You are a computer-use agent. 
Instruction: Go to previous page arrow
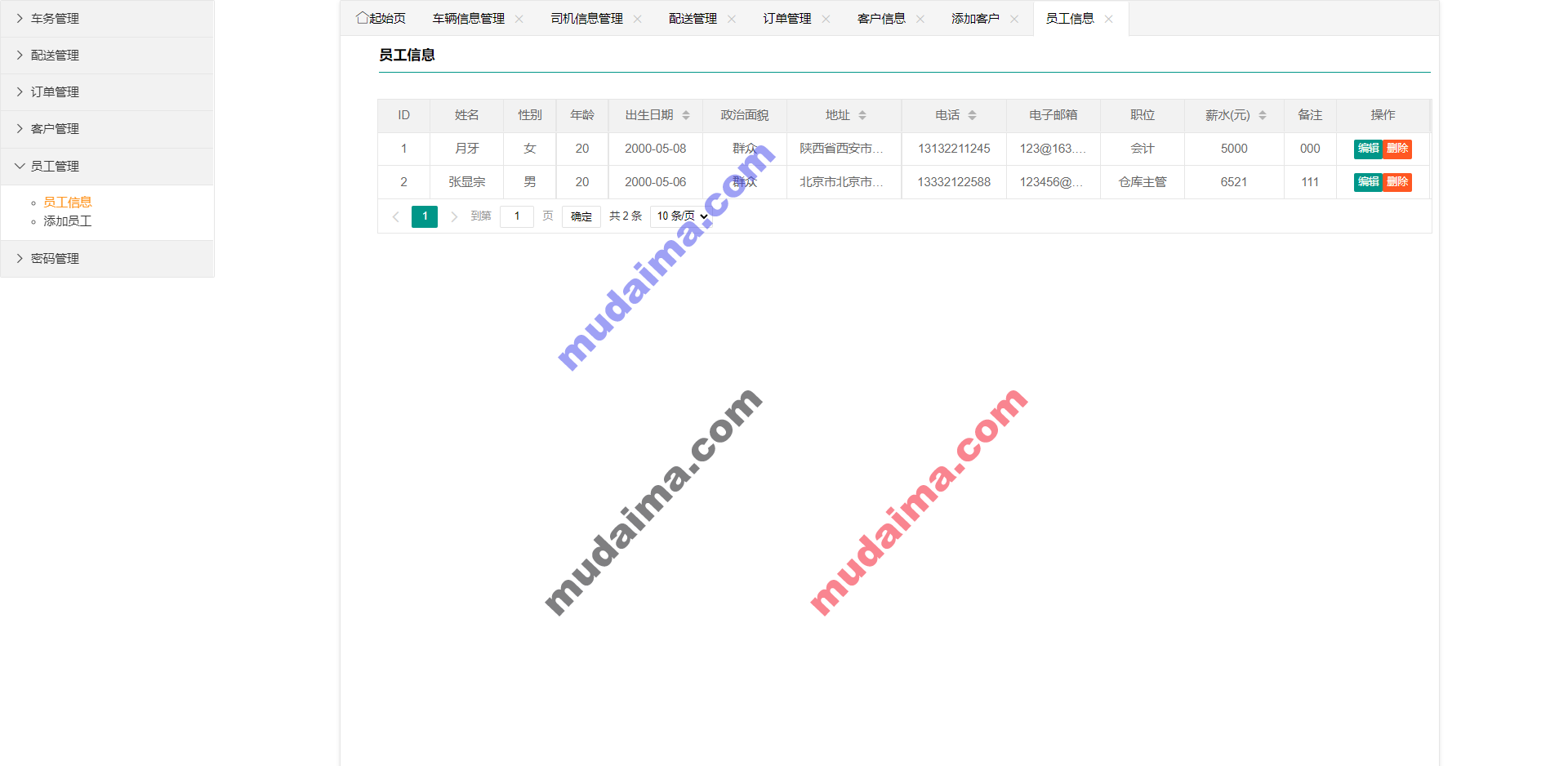396,216
